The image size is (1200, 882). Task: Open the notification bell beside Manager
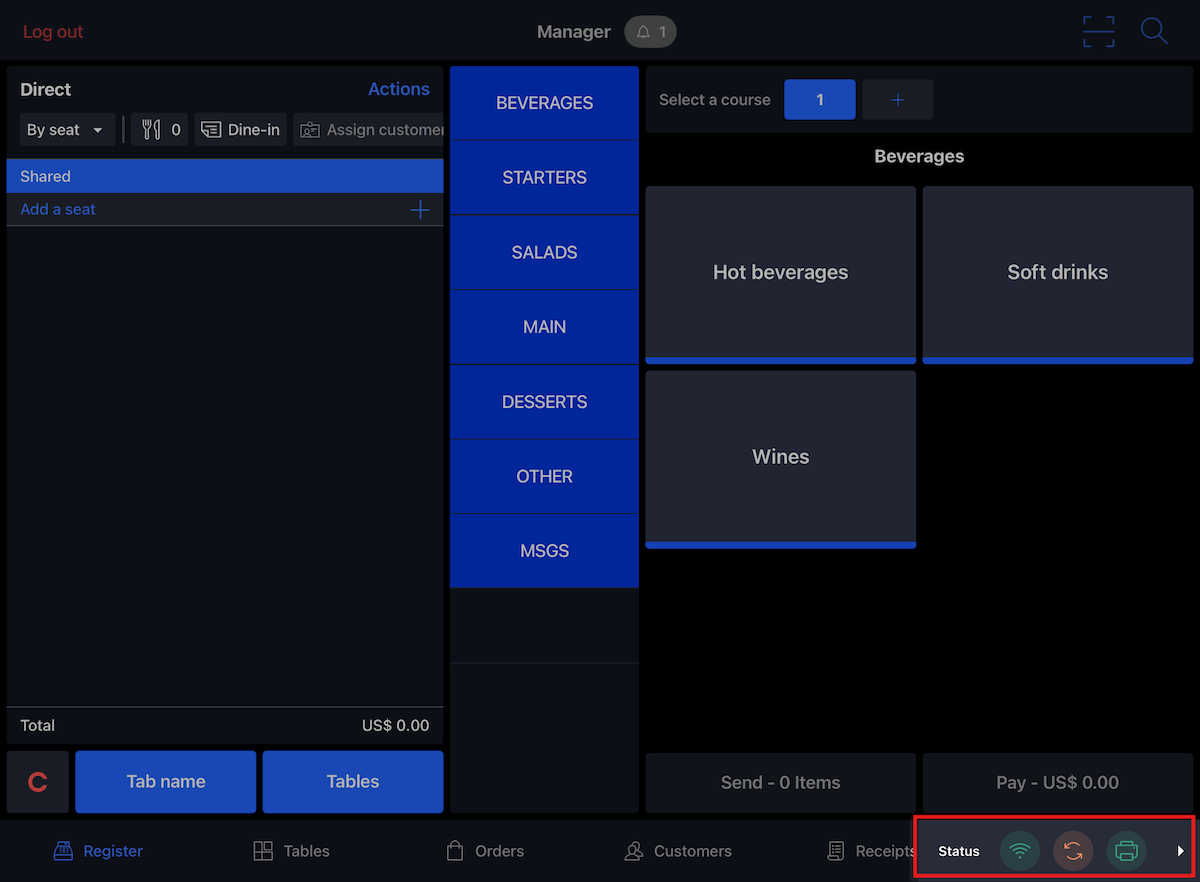pos(650,31)
